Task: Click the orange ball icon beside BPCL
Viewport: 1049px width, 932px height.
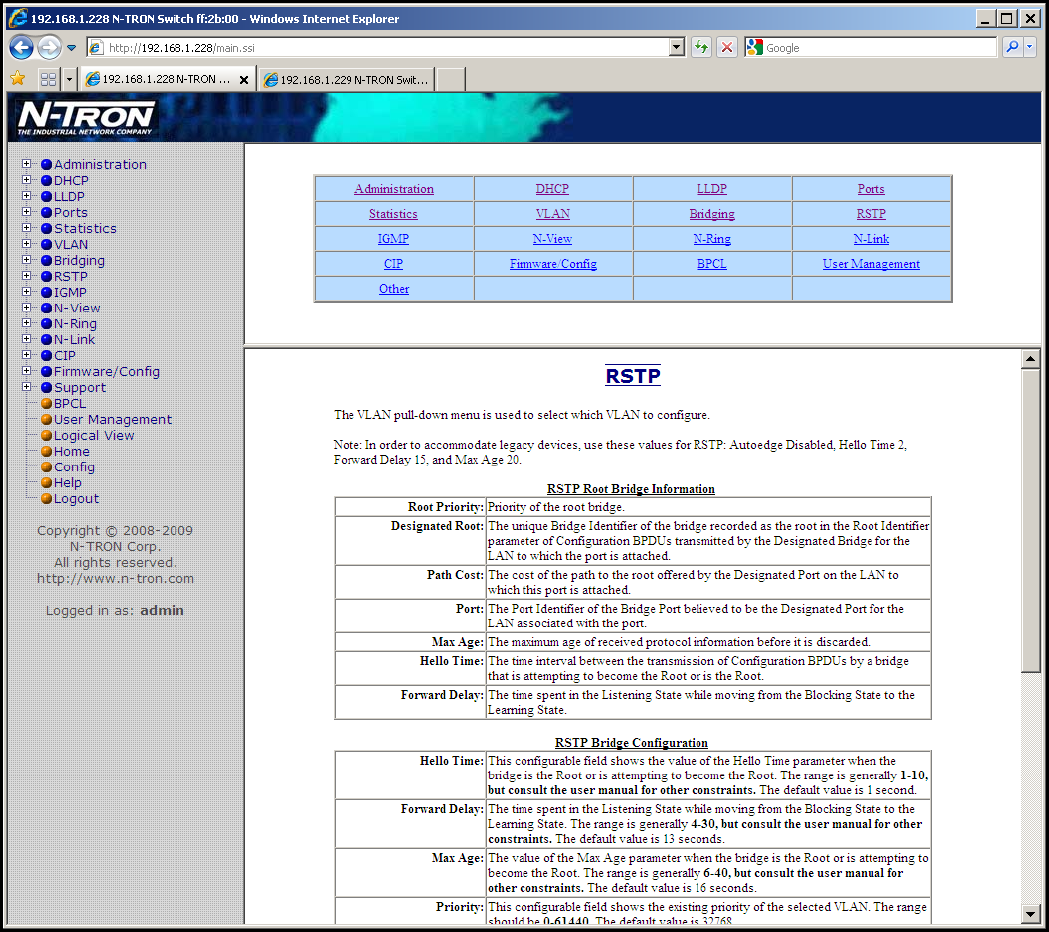Action: [46, 404]
